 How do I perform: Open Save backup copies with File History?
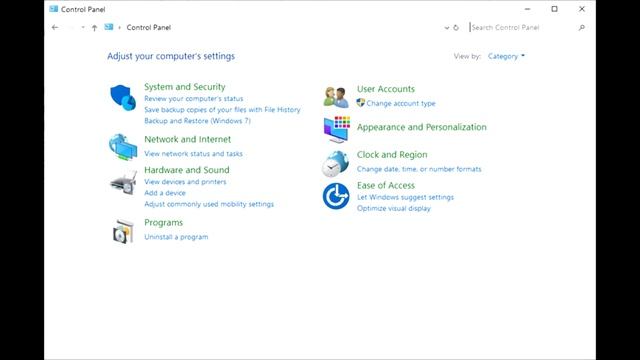(x=222, y=109)
